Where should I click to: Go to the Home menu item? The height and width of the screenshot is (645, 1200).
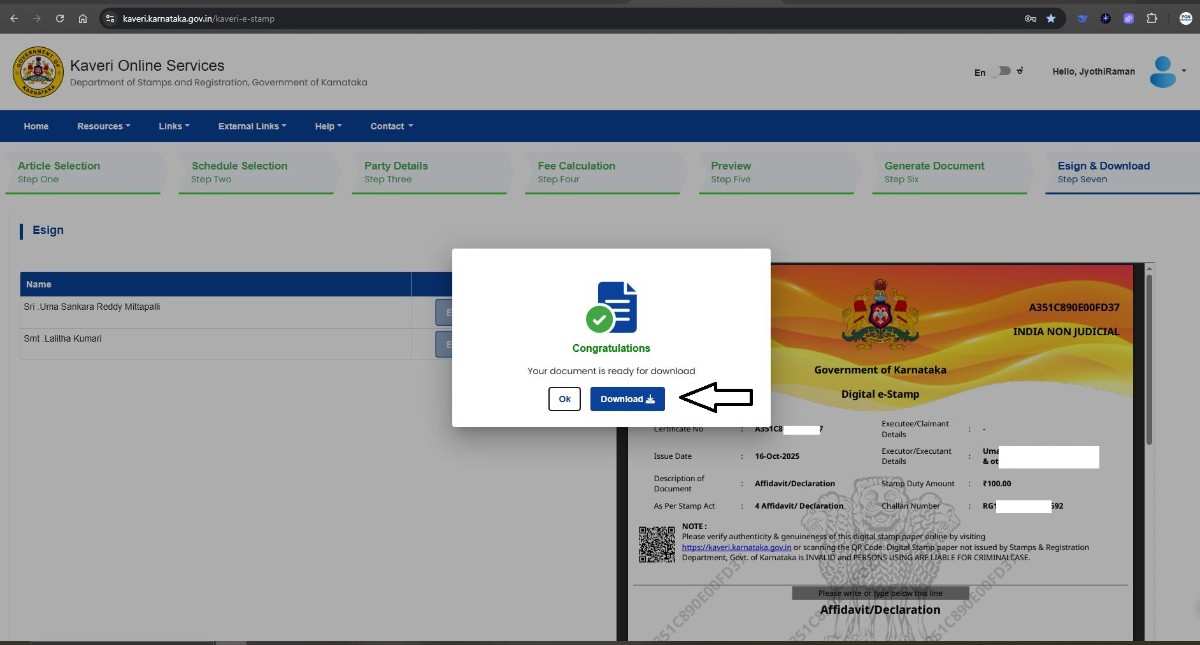pos(36,126)
